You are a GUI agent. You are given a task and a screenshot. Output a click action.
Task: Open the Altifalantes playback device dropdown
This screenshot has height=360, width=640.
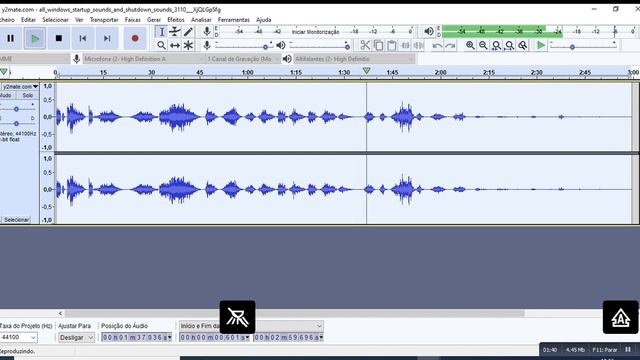coord(353,59)
